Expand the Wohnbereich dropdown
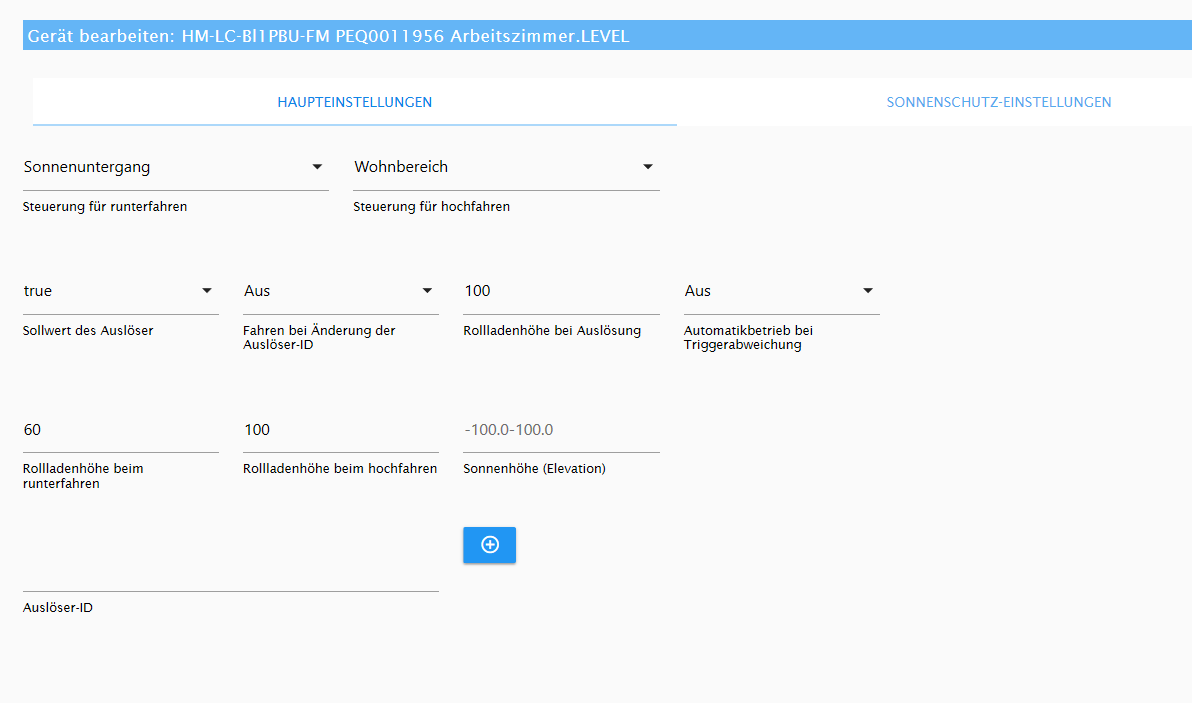This screenshot has width=1192, height=703. (506, 167)
